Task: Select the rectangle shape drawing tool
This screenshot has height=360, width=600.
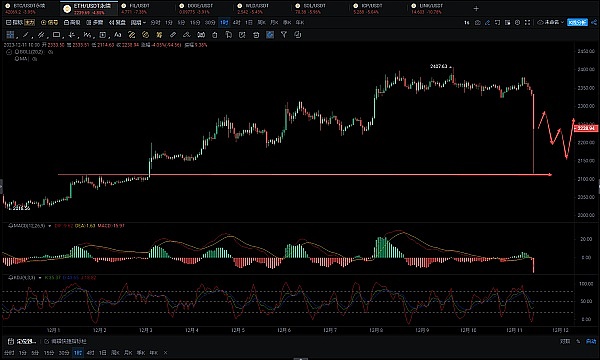Action: [56, 35]
